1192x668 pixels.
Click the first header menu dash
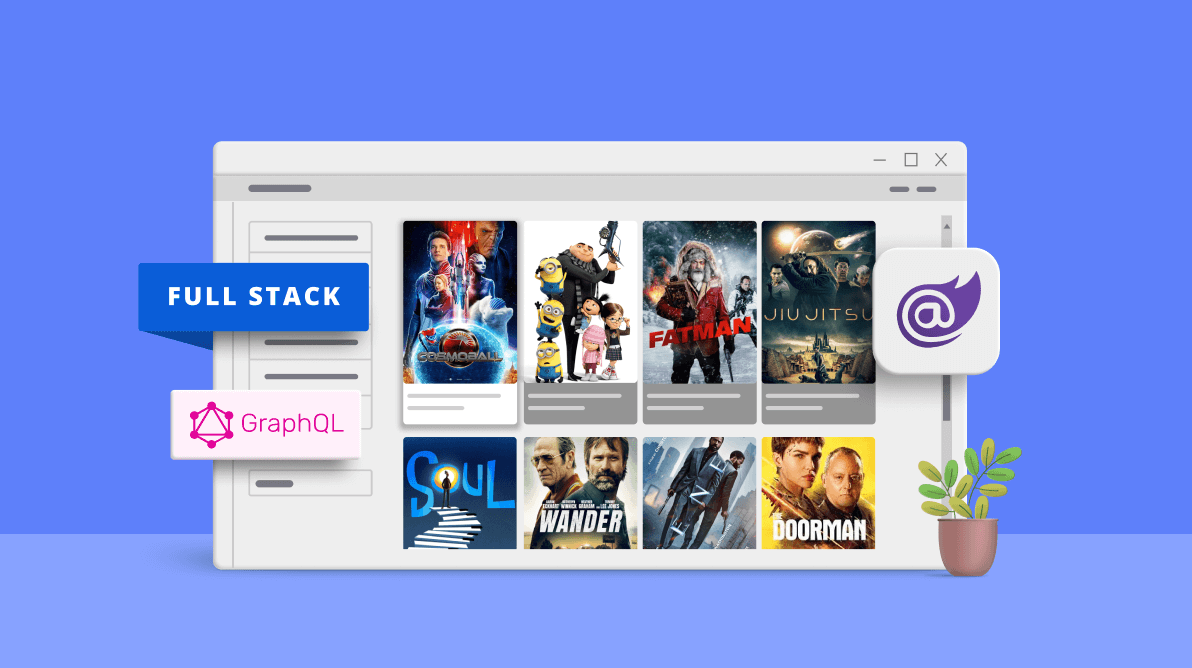pyautogui.click(x=899, y=189)
